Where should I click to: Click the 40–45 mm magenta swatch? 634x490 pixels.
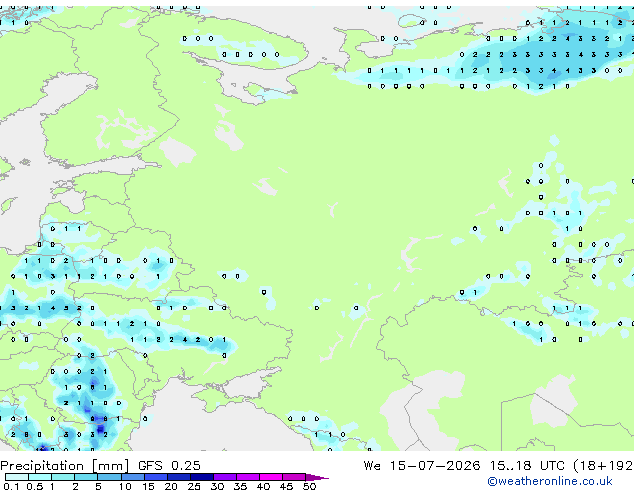click(x=271, y=477)
